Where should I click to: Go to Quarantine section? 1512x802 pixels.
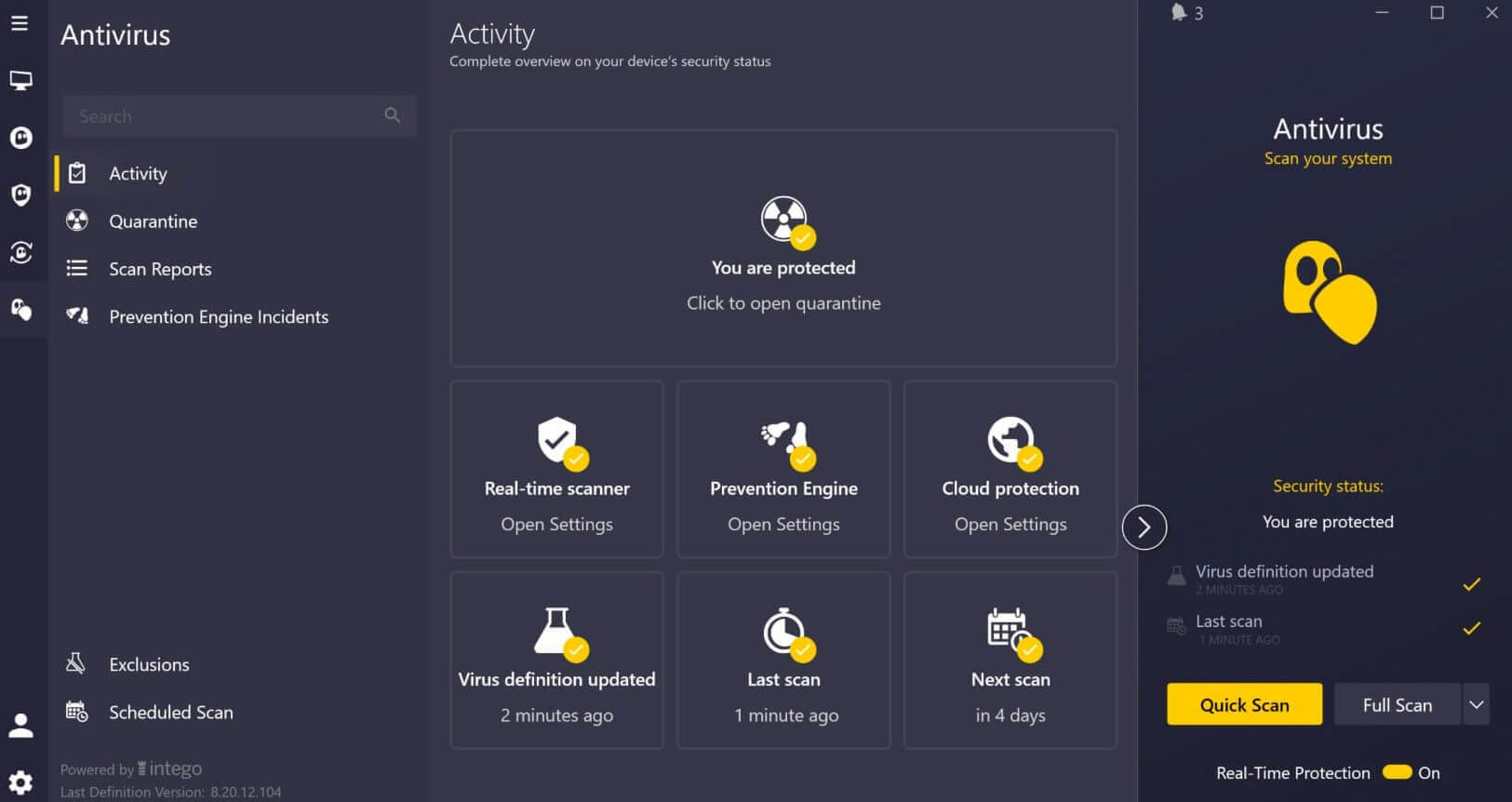(x=154, y=221)
